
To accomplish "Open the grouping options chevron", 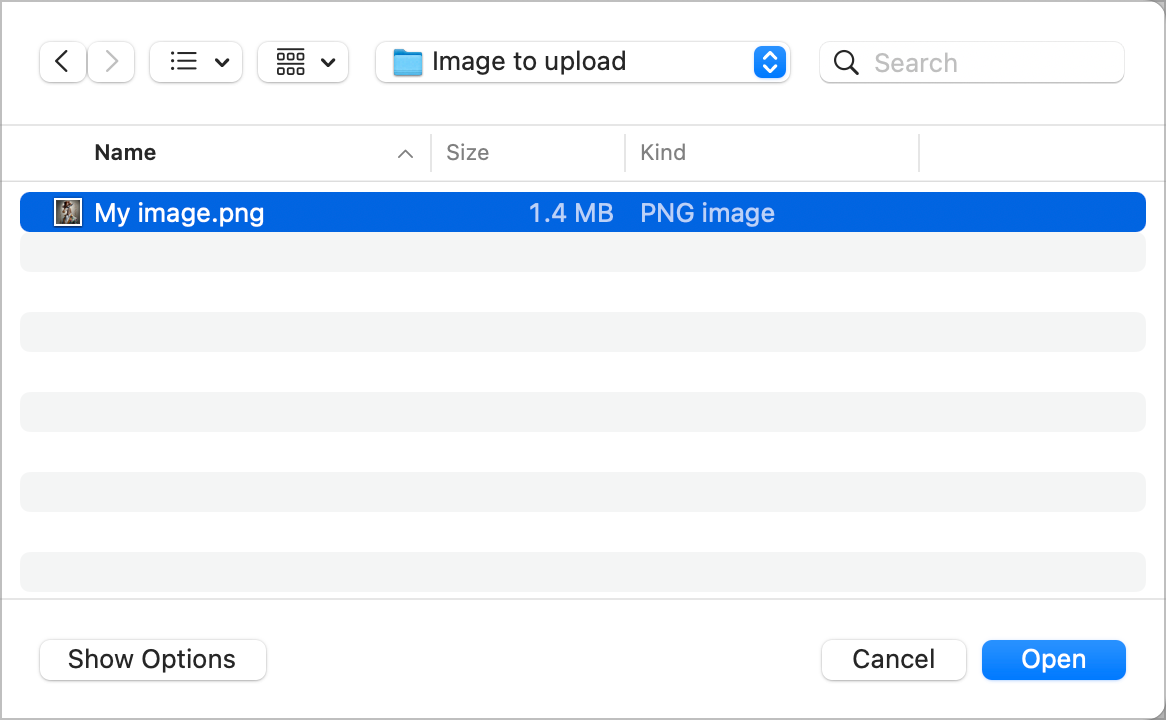I will 328,63.
